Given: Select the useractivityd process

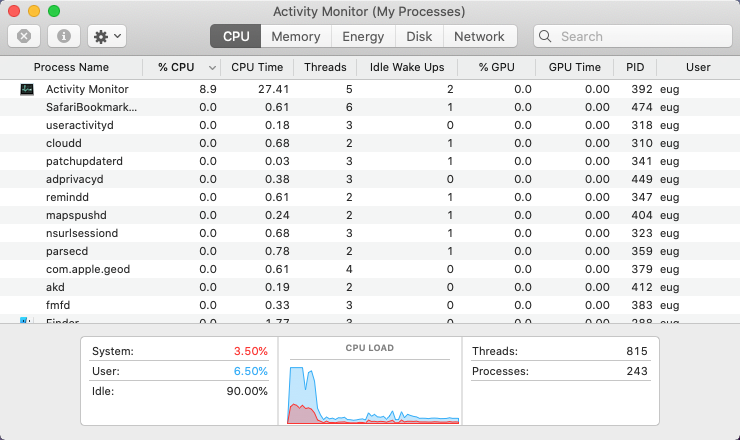Looking at the screenshot, I should pos(370,125).
